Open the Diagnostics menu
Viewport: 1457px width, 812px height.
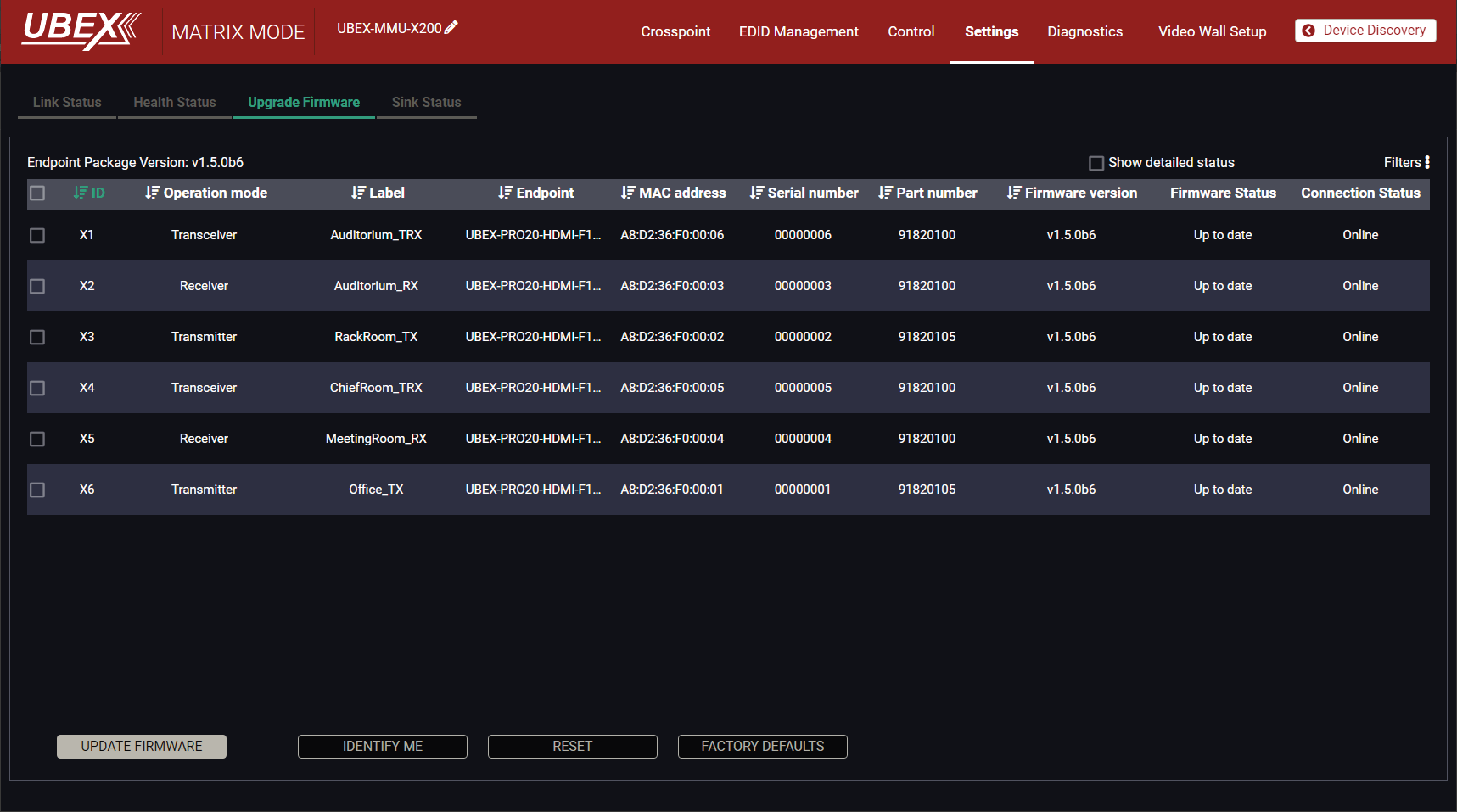[x=1084, y=31]
